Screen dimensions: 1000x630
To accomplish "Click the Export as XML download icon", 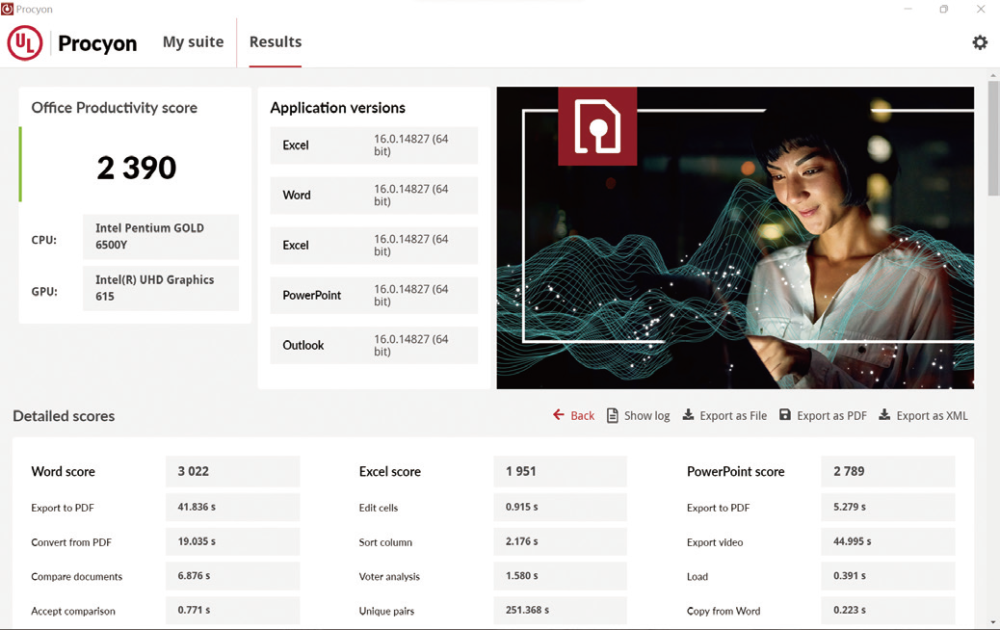I will coord(884,415).
